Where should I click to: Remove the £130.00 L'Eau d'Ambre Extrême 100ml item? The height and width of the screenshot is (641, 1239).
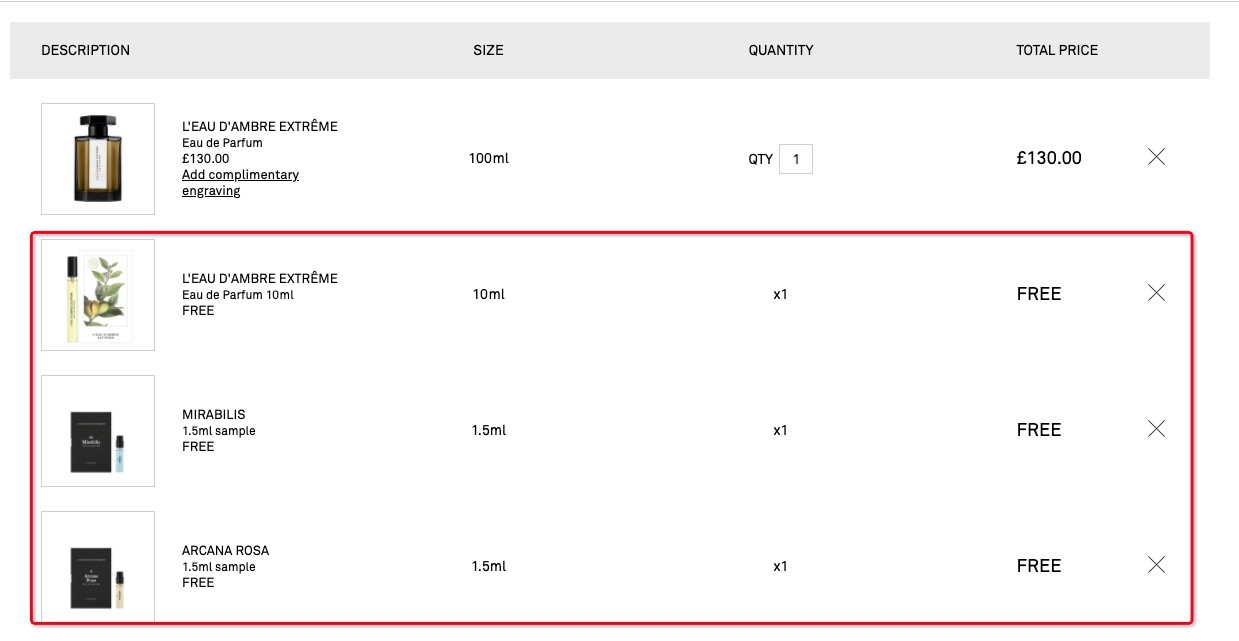click(1156, 157)
